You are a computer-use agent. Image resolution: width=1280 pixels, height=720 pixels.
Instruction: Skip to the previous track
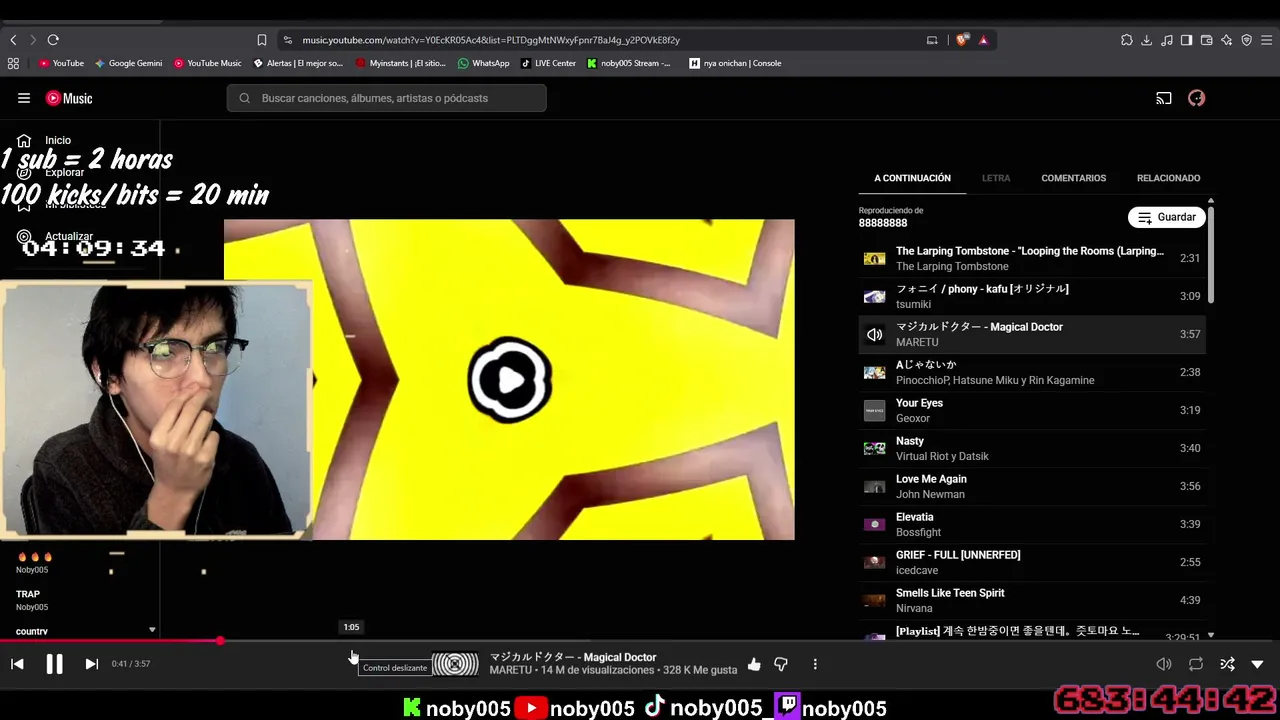click(17, 664)
